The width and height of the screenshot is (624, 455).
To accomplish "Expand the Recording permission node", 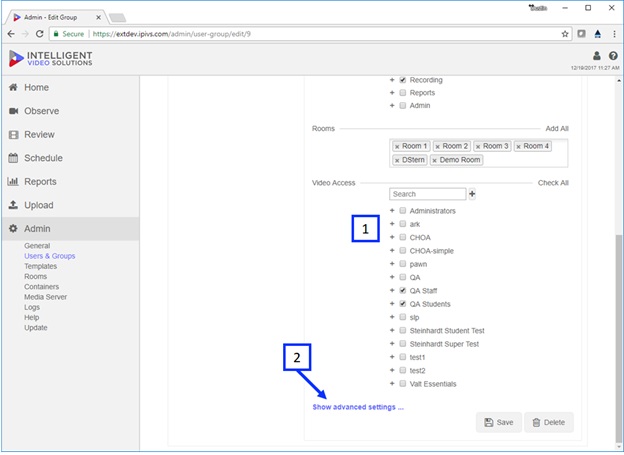I will [392, 80].
